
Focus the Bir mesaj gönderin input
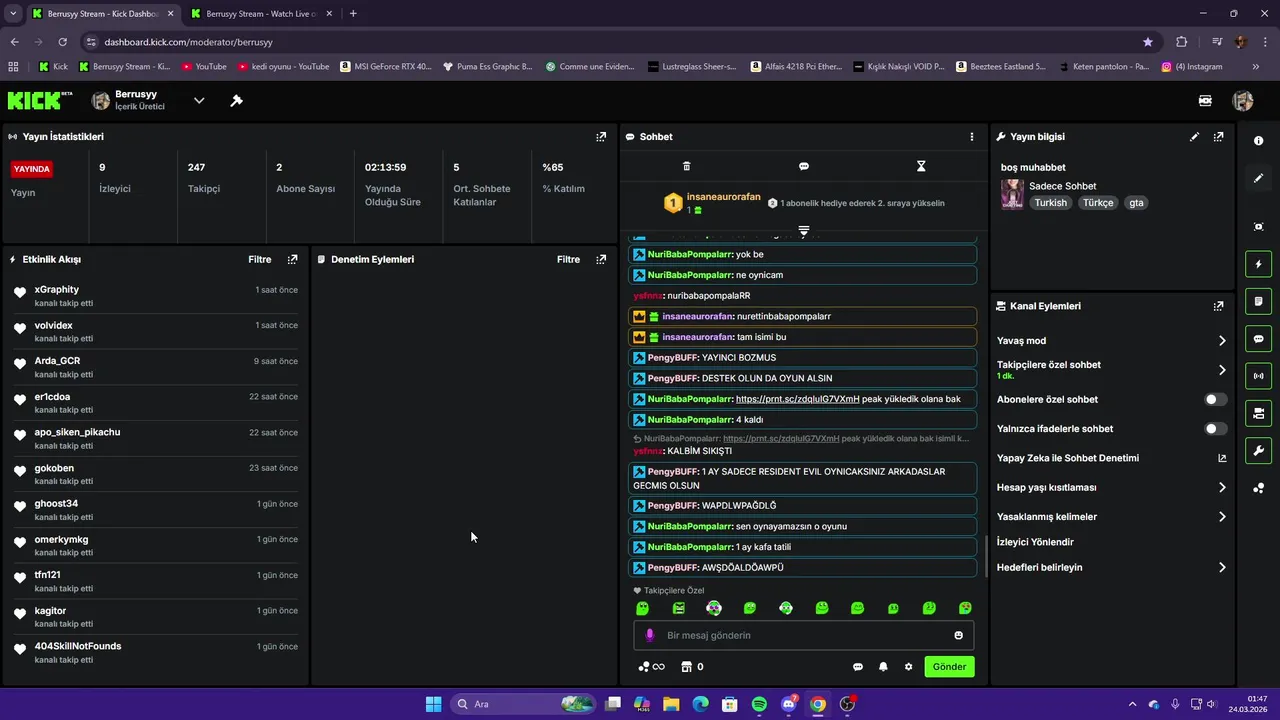[803, 635]
